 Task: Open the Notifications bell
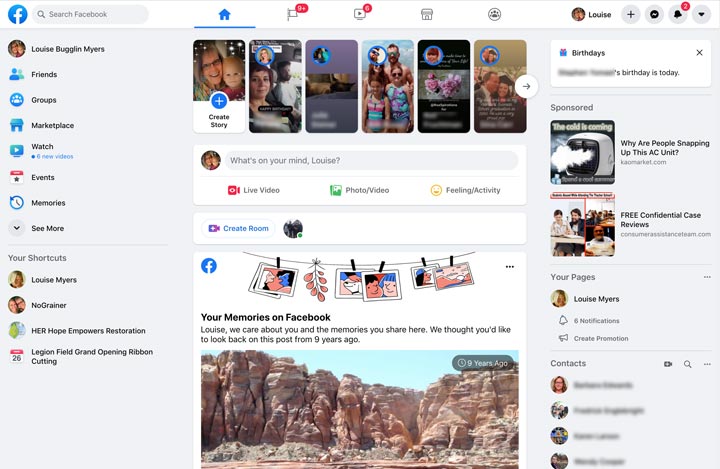[678, 14]
